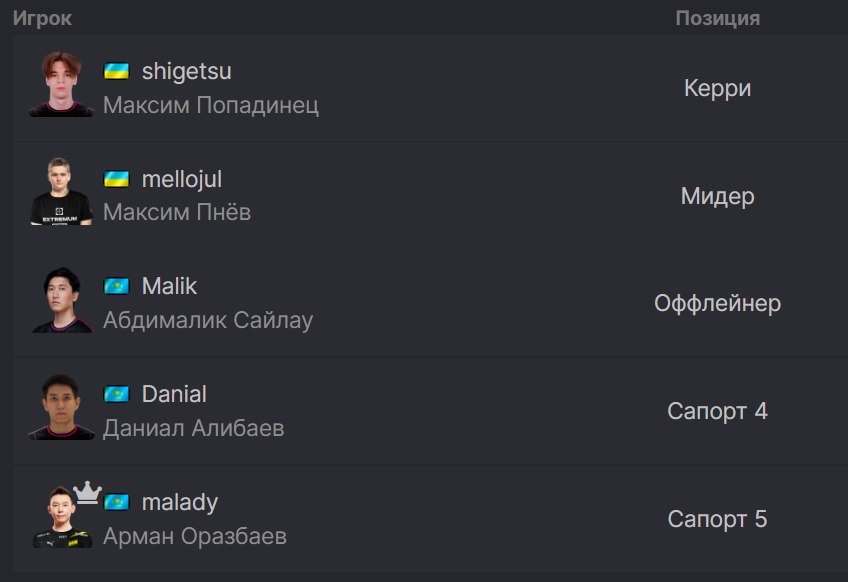The height and width of the screenshot is (582, 848).
Task: Click the Оффлейнер position label
Action: click(x=718, y=303)
